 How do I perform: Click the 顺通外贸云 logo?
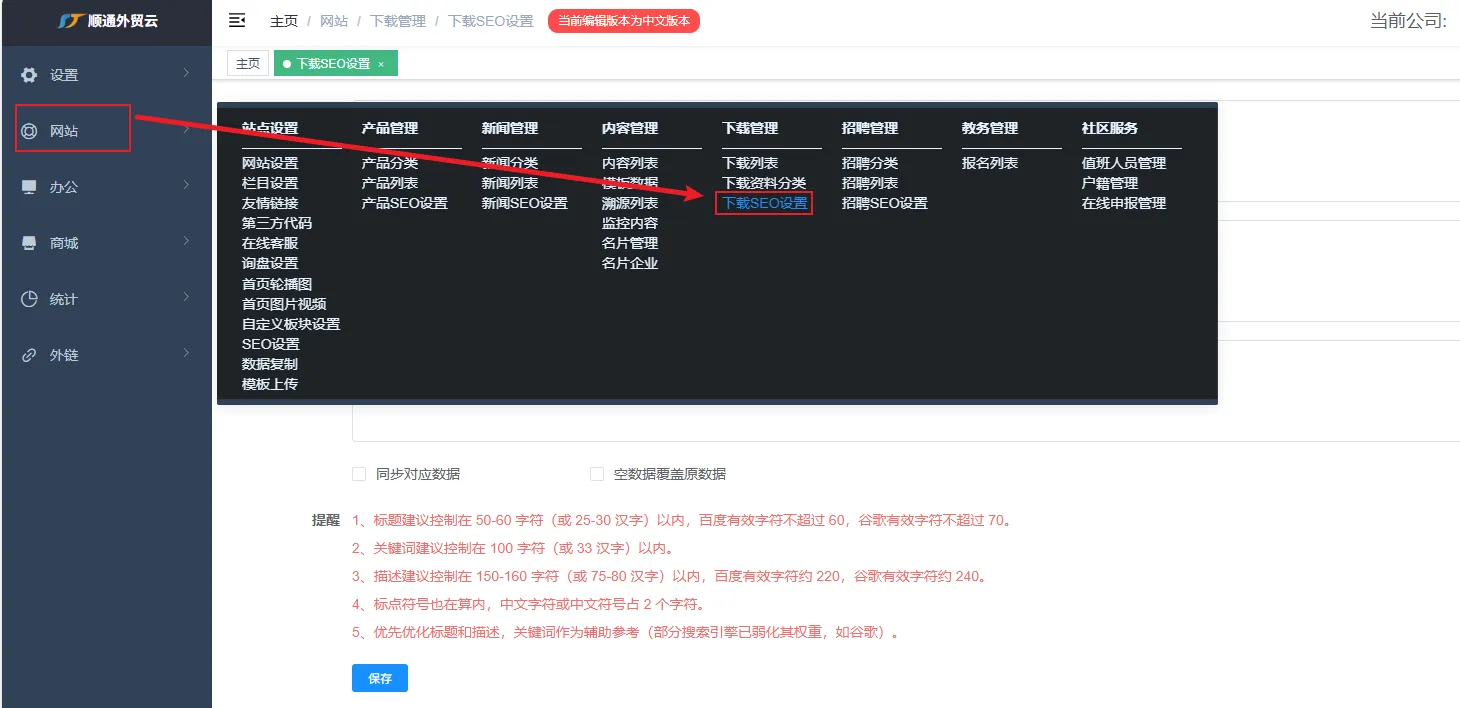(106, 21)
